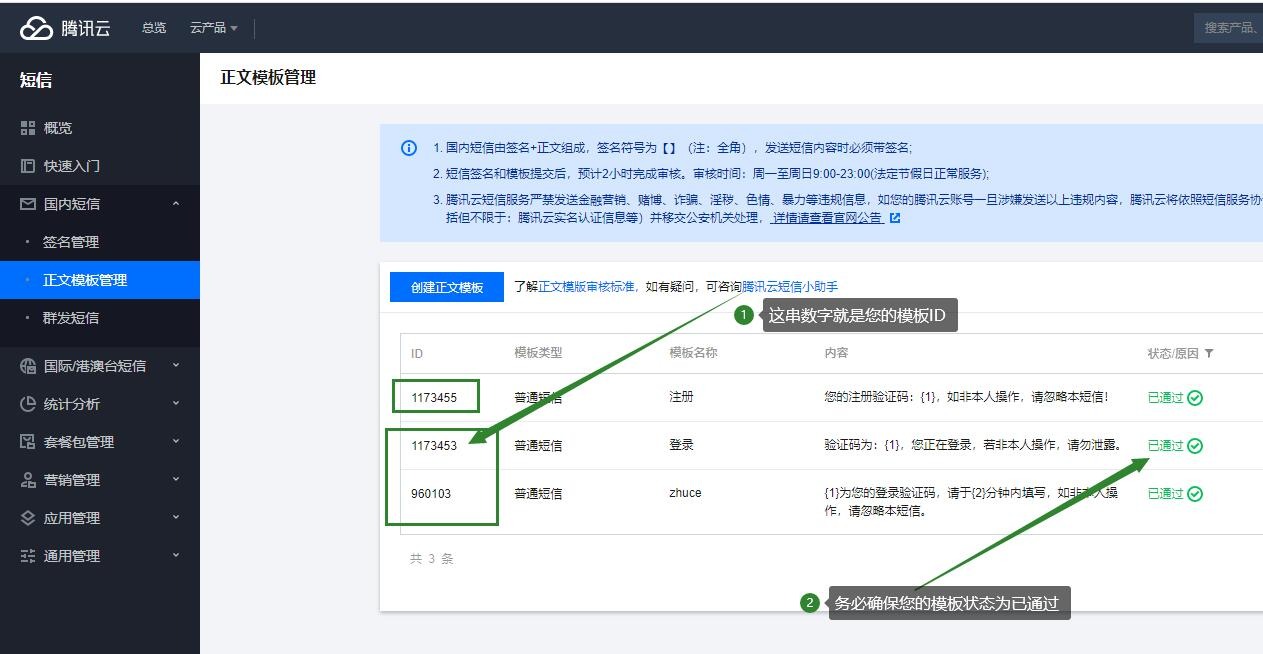The height and width of the screenshot is (654, 1263).
Task: Click external link icon after 官网公告
Action: click(895, 217)
